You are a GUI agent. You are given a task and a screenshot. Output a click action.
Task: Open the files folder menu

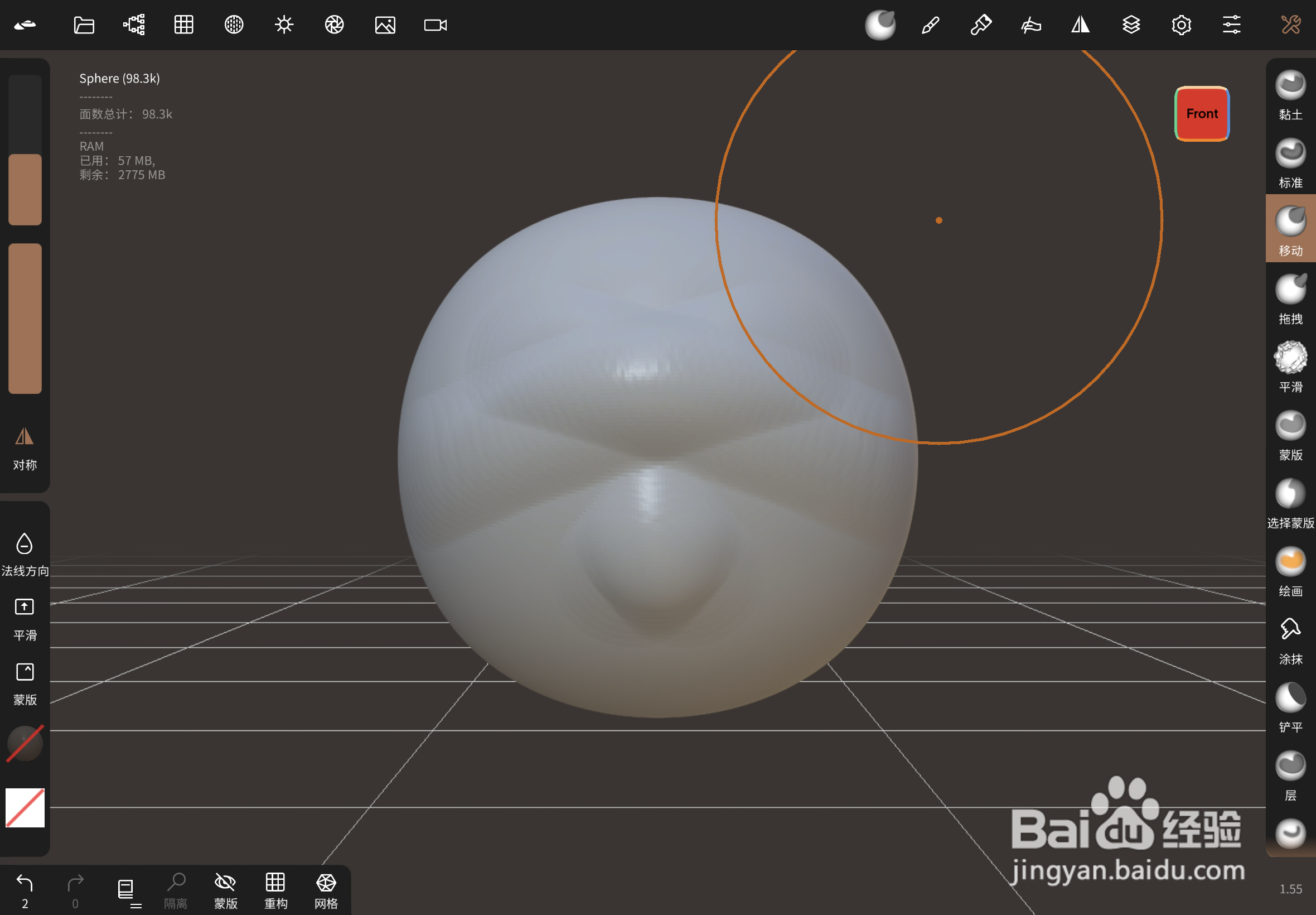[84, 25]
